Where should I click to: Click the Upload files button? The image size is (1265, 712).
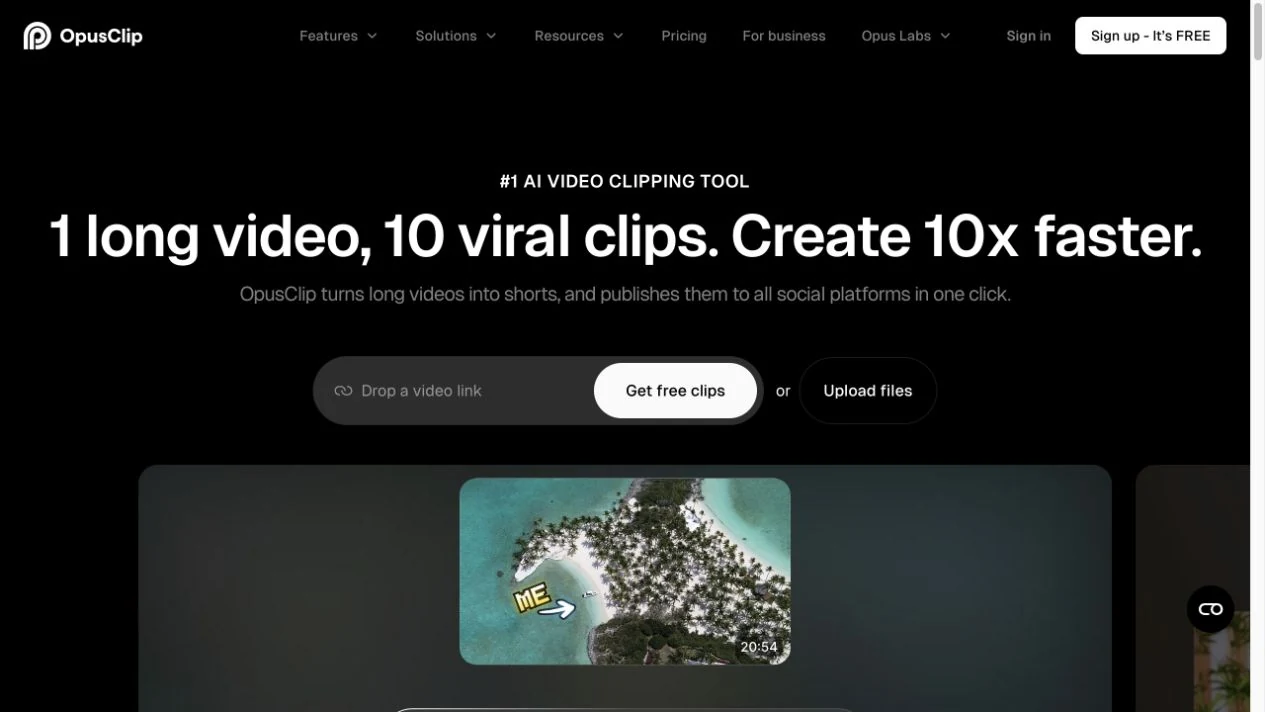pos(868,391)
